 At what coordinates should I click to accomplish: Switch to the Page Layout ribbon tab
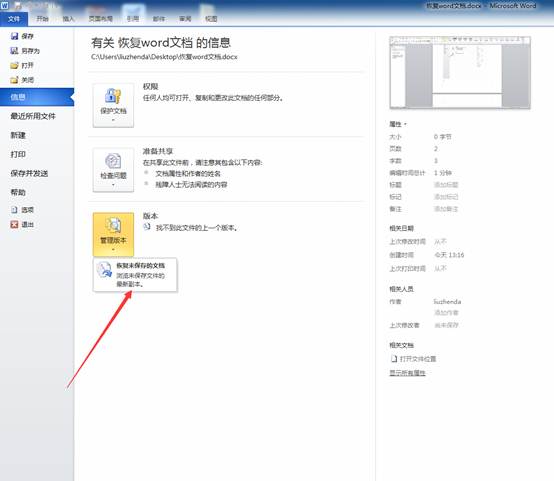tap(101, 19)
